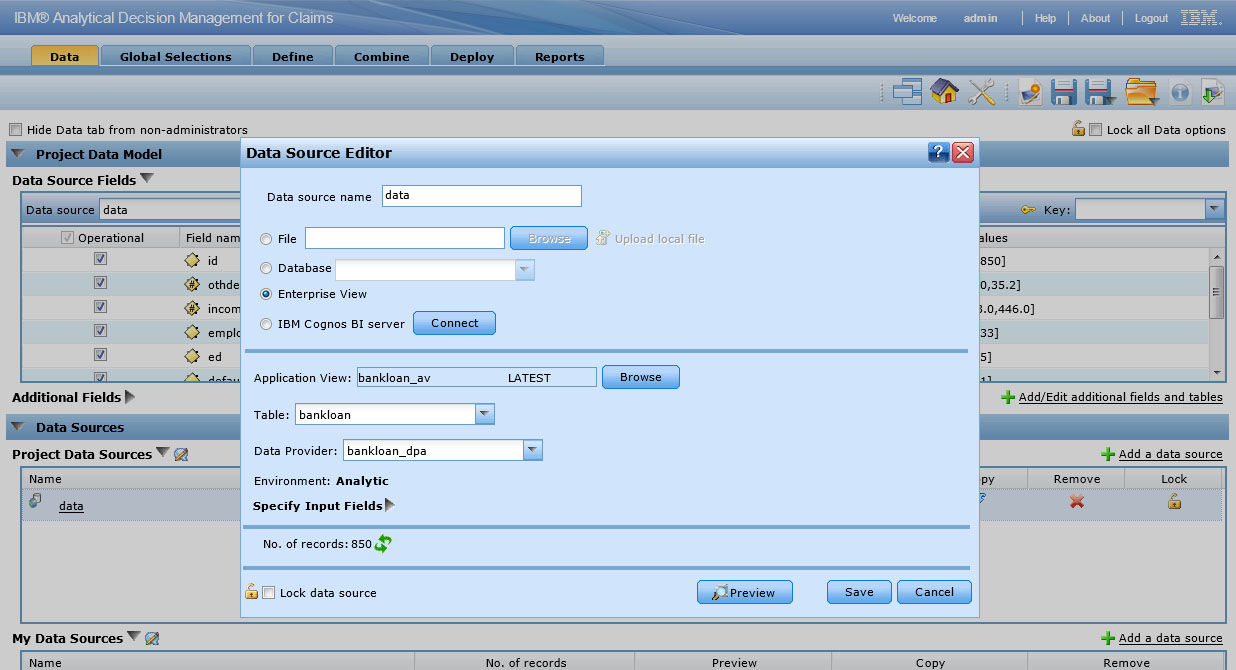Show info with blue i icon

click(x=1180, y=92)
